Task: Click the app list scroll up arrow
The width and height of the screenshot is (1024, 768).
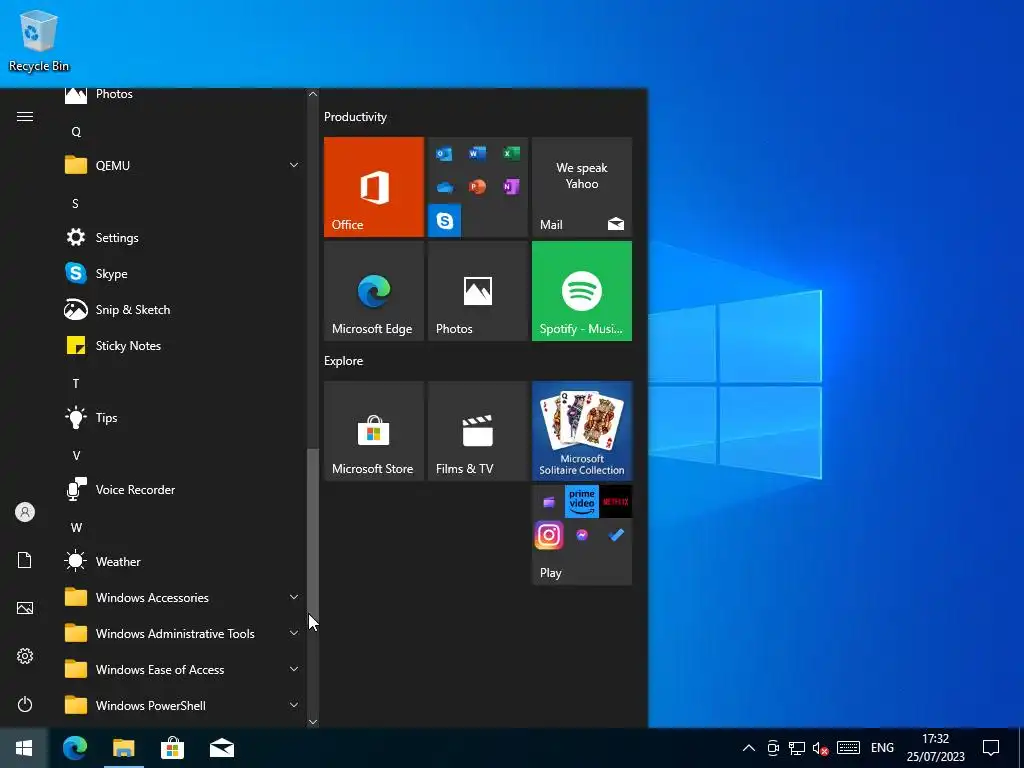Action: [x=313, y=94]
